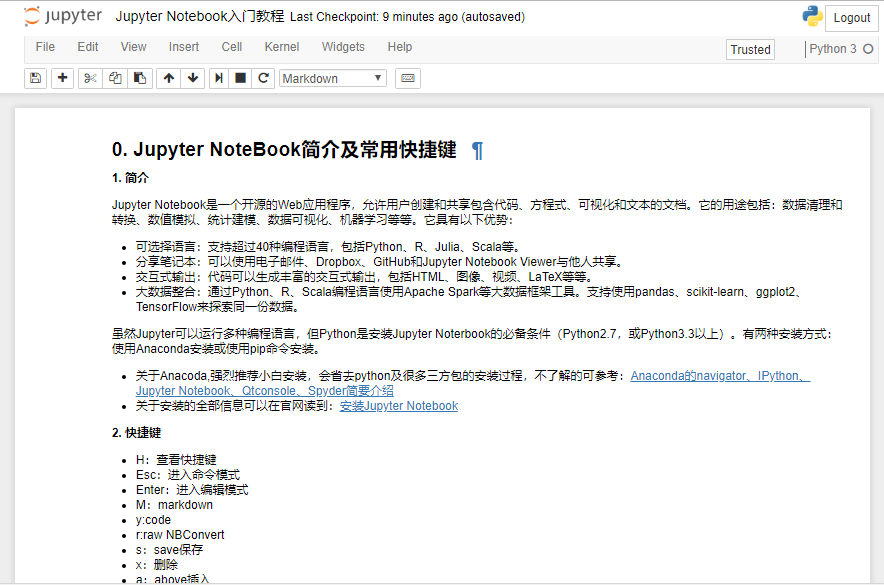884x585 pixels.
Task: Open the Kernel menu
Action: [x=282, y=47]
